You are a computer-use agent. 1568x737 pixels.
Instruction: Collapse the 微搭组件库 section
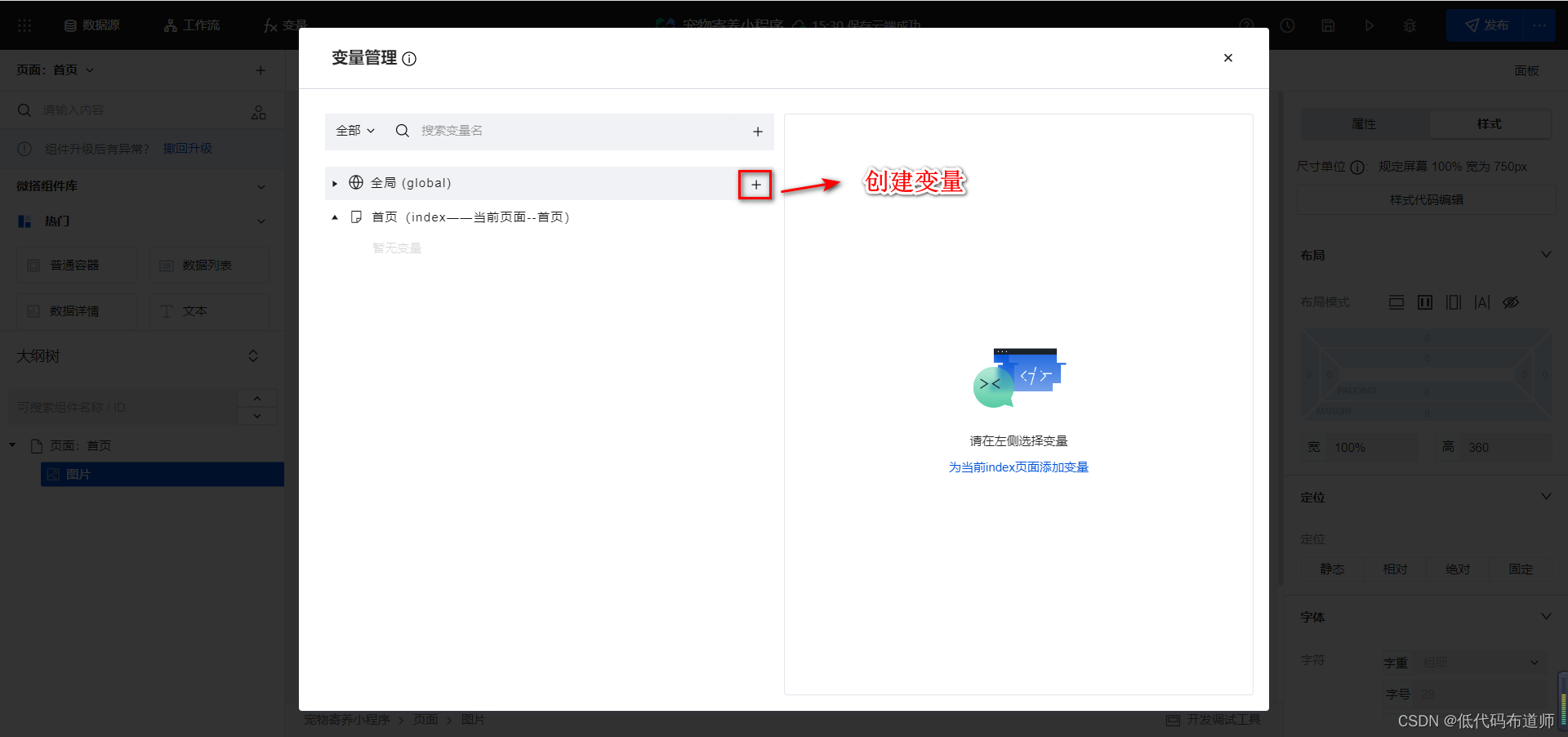261,186
